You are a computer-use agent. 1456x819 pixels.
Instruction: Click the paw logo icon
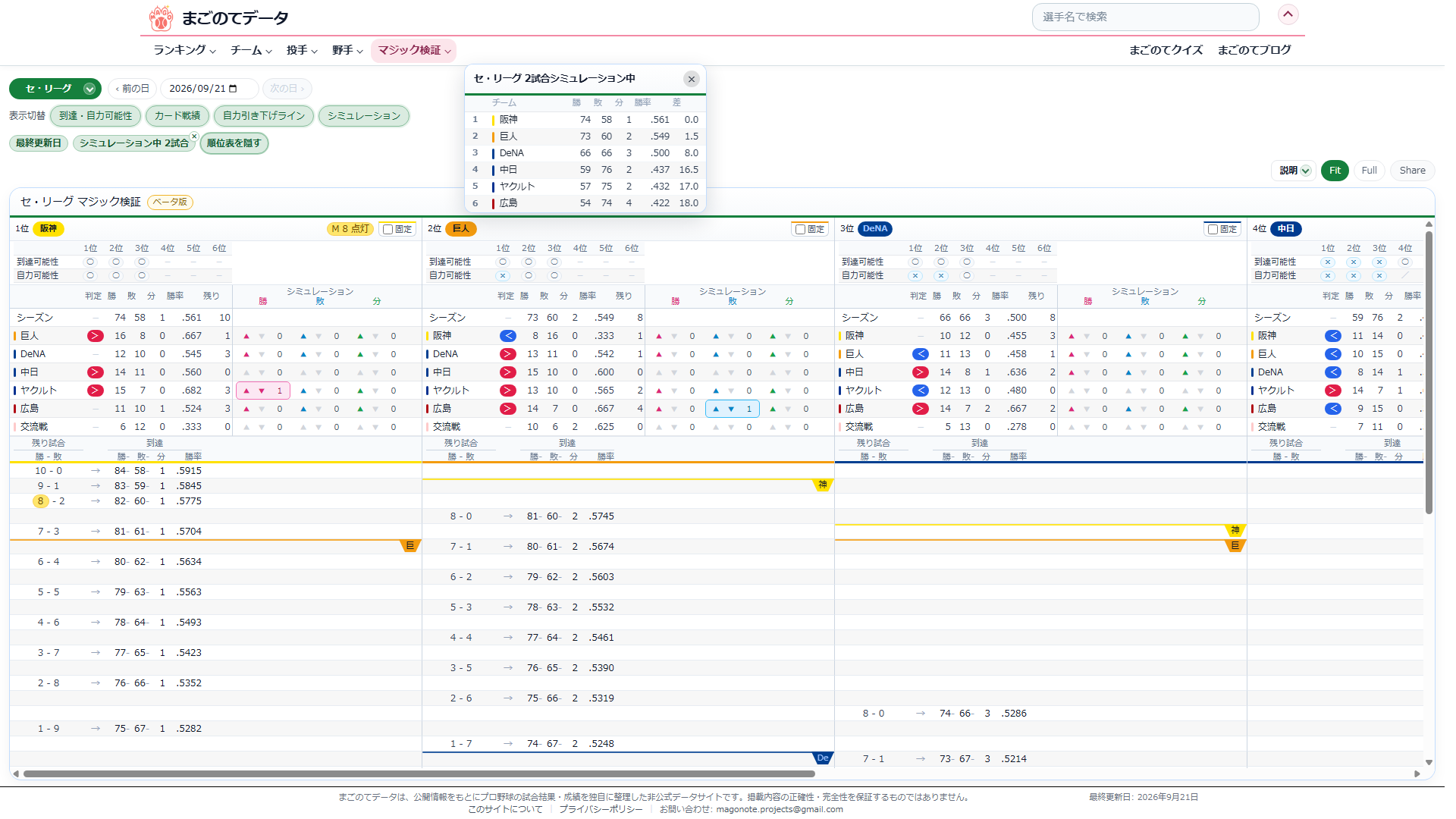point(161,18)
